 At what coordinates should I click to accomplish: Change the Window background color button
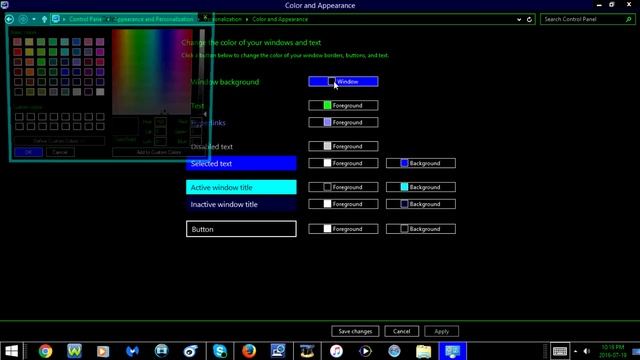(343, 82)
